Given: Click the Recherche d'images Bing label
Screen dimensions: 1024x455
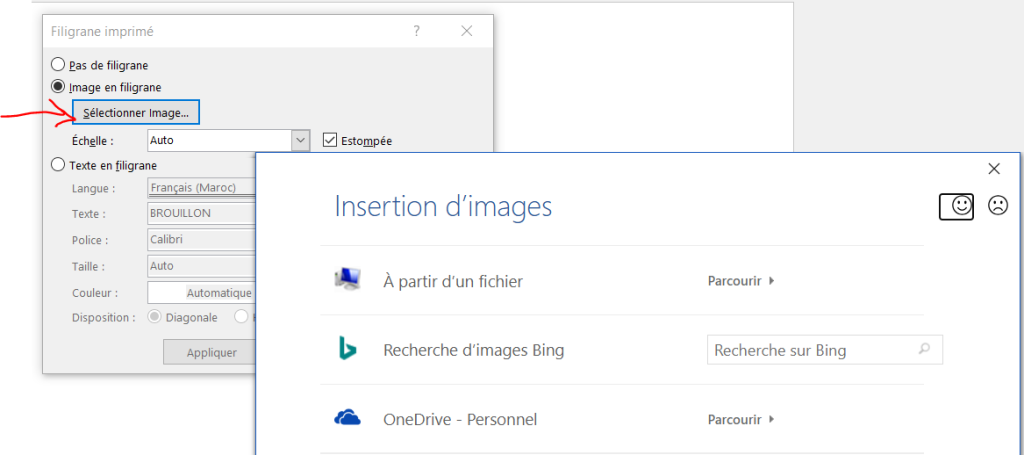Looking at the screenshot, I should click(473, 351).
